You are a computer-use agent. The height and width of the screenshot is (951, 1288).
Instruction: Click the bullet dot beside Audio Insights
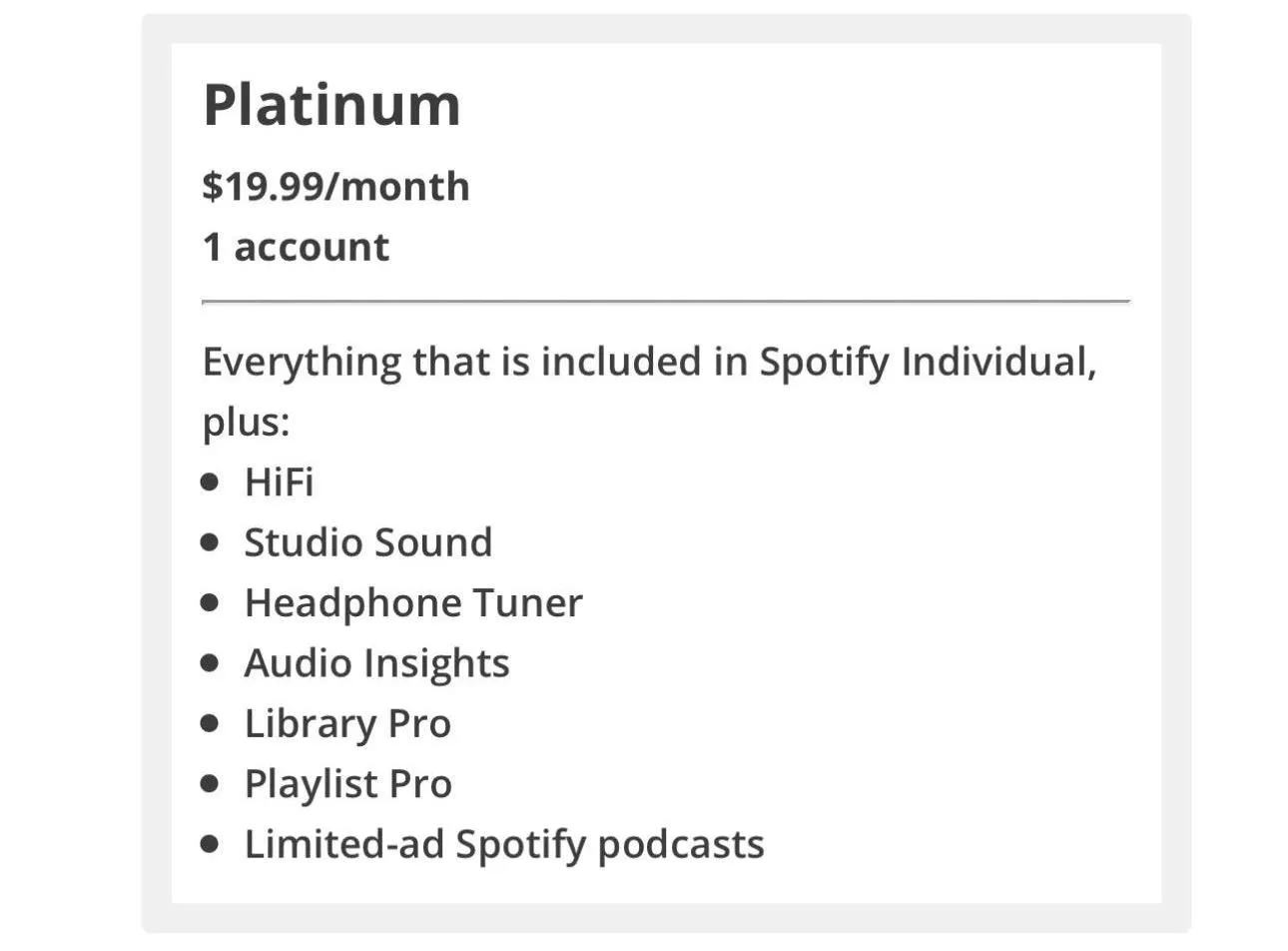tap(210, 663)
